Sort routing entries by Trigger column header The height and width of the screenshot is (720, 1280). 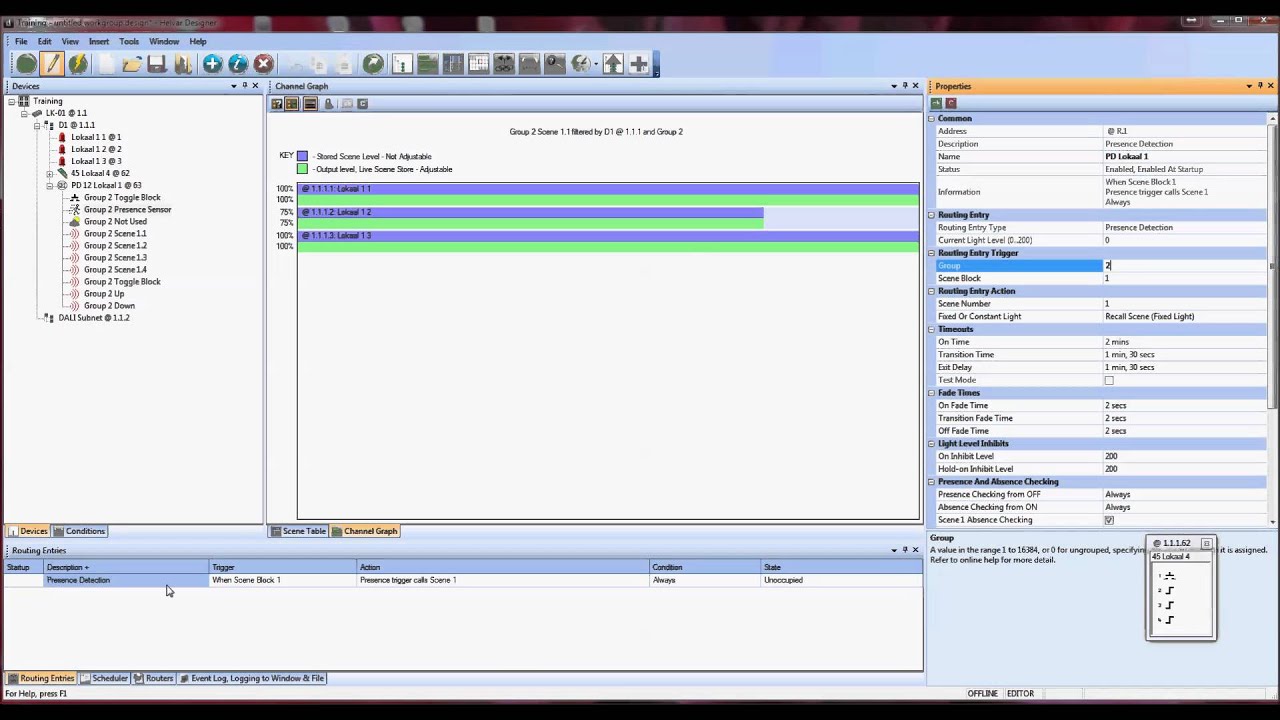pyautogui.click(x=283, y=567)
